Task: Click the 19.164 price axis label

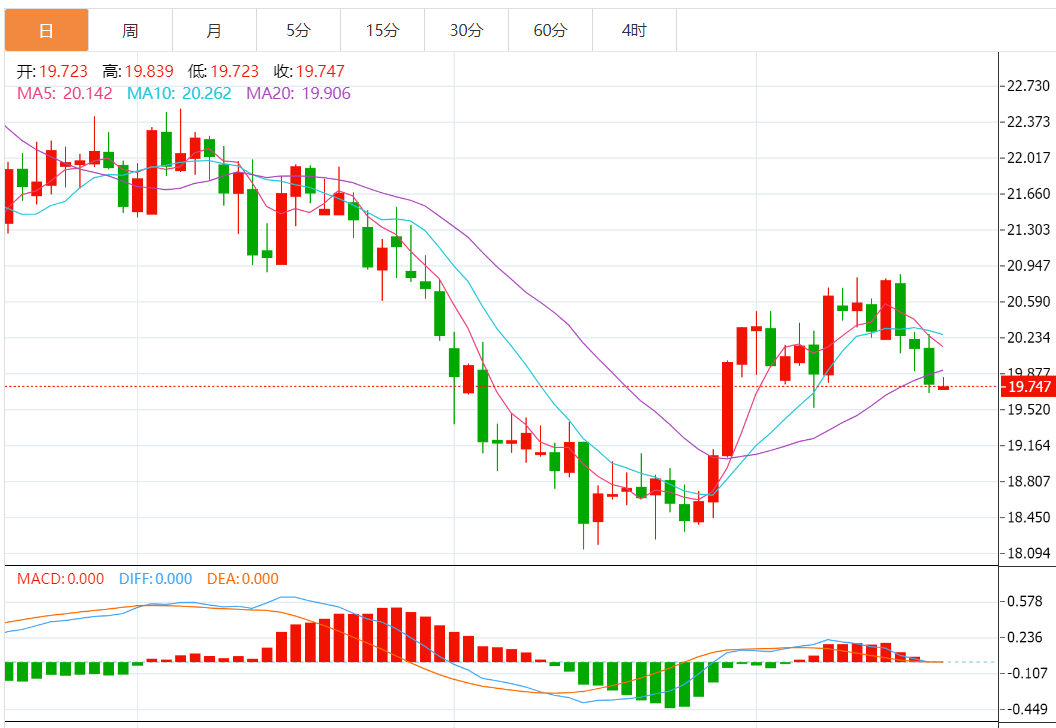Action: pos(1028,445)
